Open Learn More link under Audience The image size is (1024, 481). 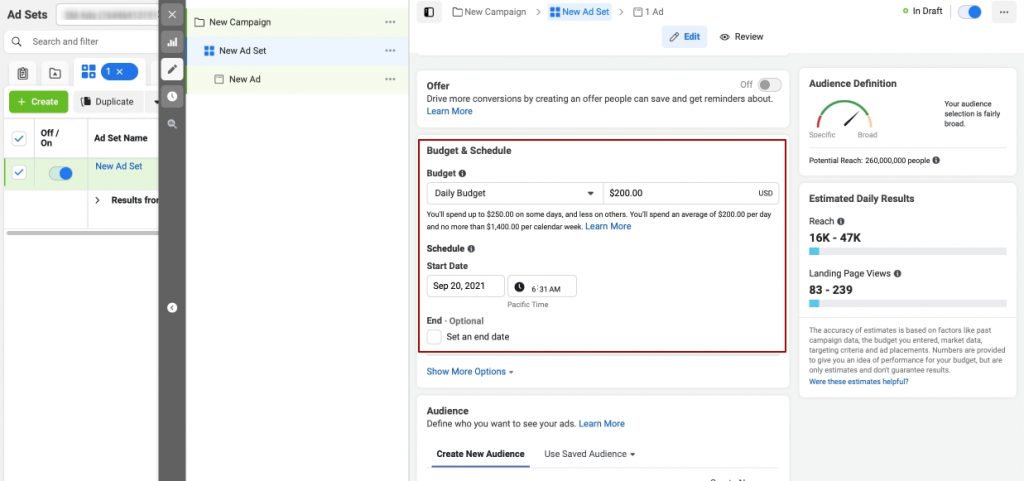point(601,424)
